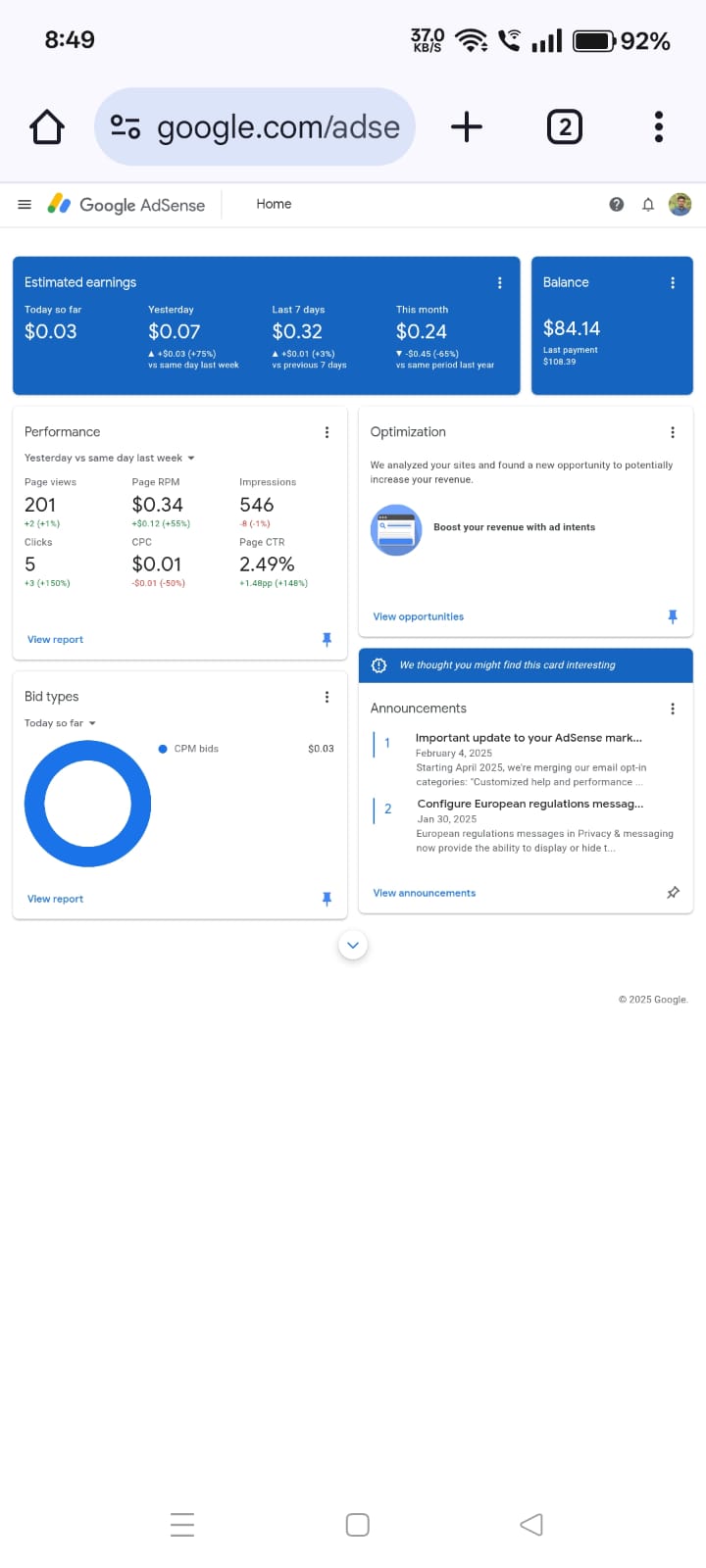Open 'Configure European regulations messag...' announcement
The image size is (706, 1568).
(x=530, y=804)
